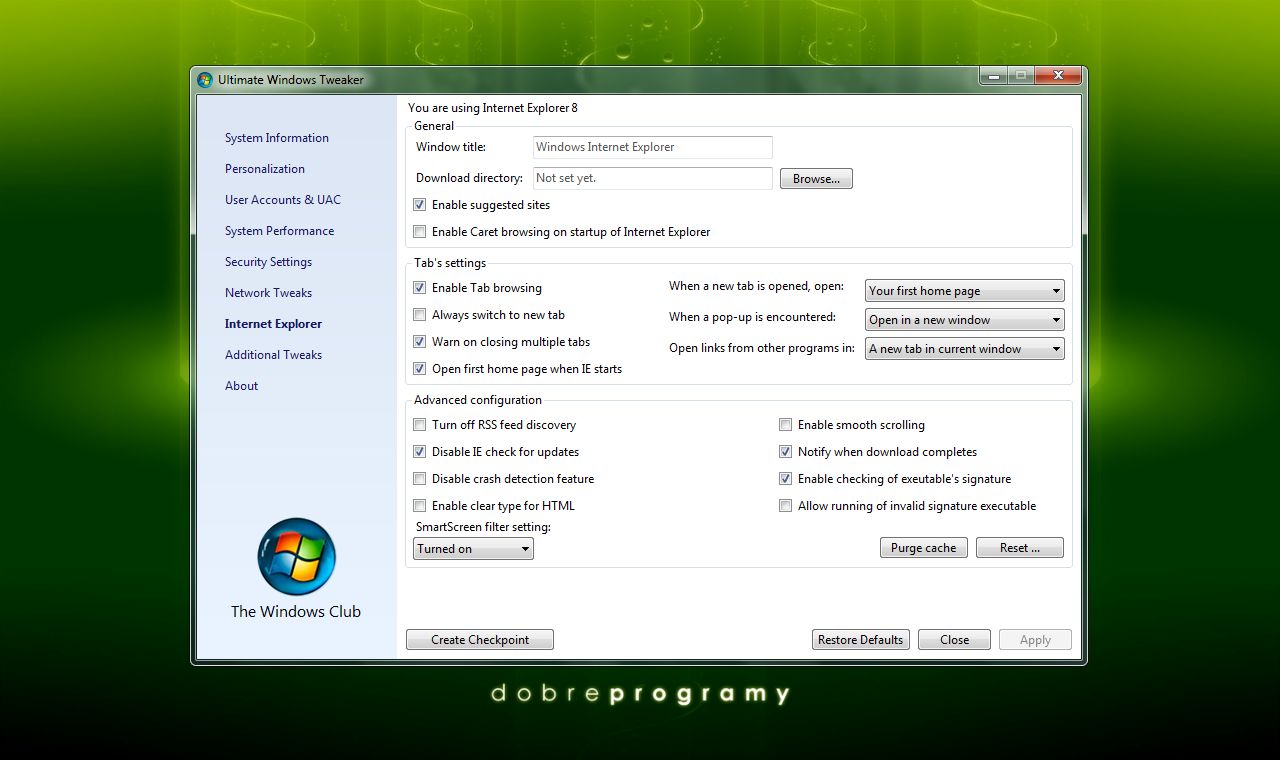Open the About page

(x=241, y=386)
